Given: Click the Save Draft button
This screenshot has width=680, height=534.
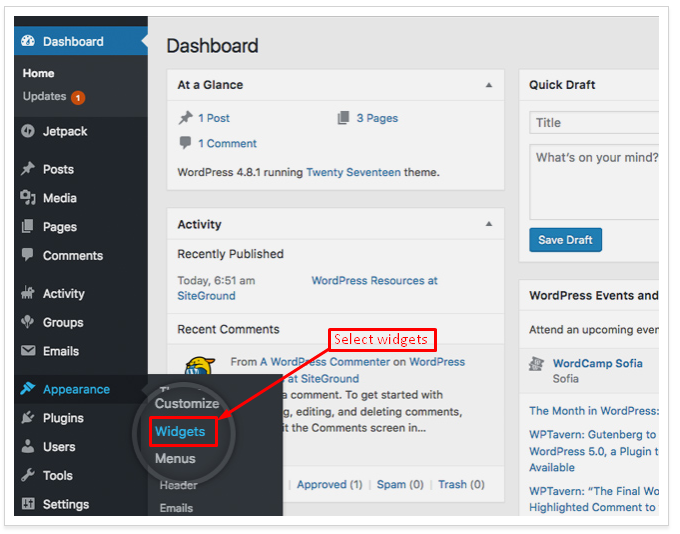Looking at the screenshot, I should pos(565,239).
